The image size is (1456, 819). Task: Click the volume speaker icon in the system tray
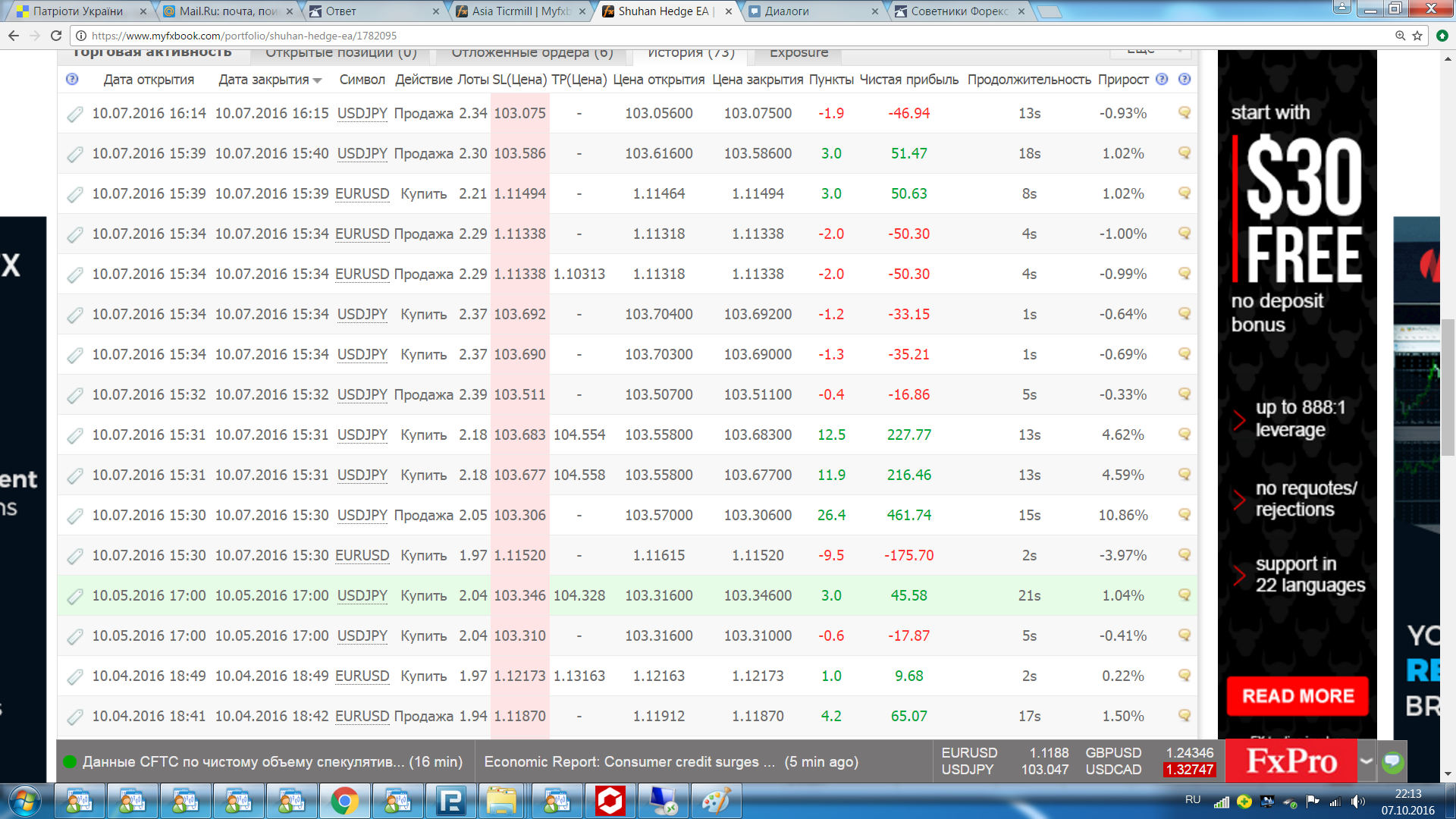pos(1357,802)
